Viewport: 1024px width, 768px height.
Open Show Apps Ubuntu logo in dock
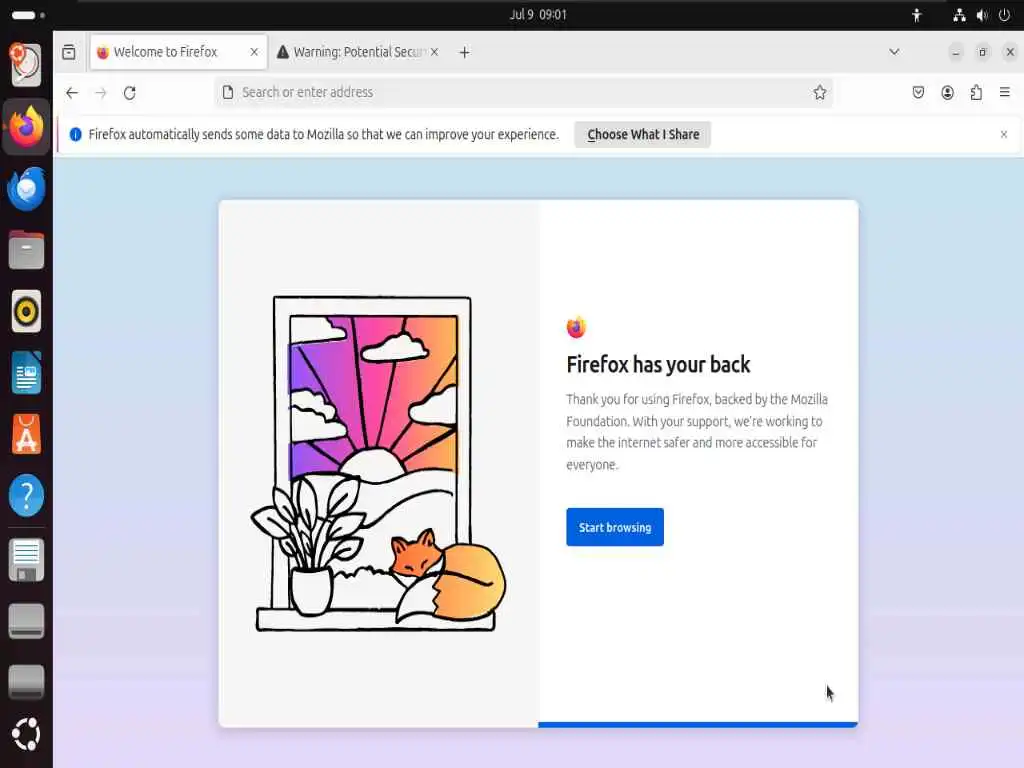click(x=26, y=734)
